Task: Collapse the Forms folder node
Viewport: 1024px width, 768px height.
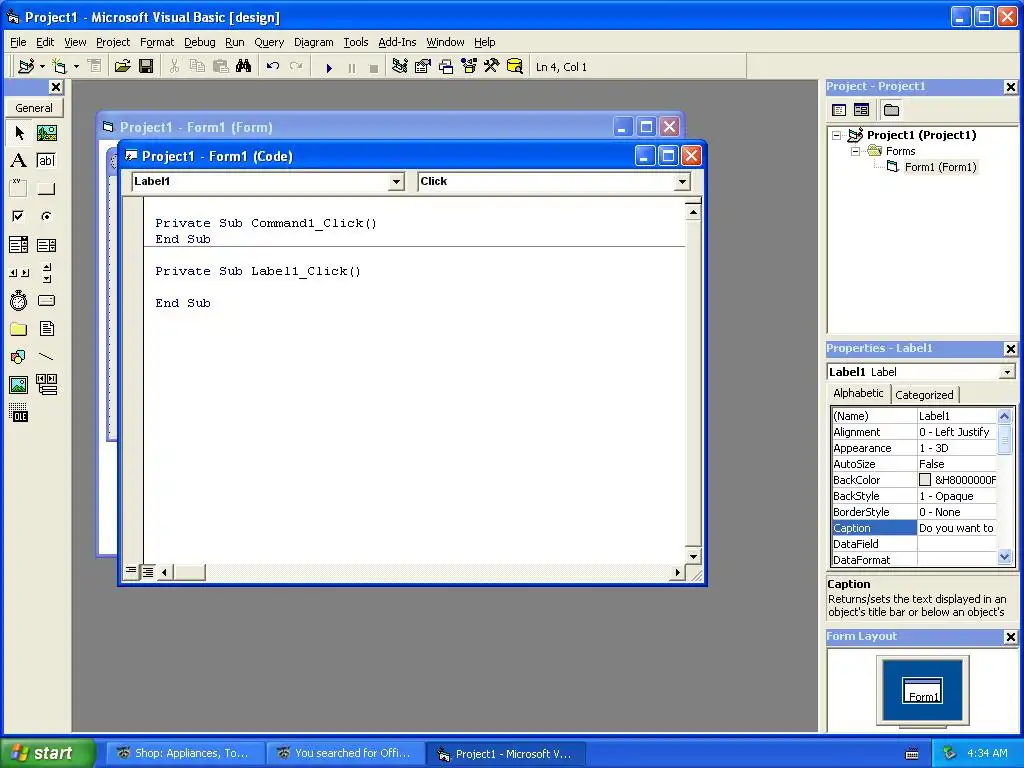Action: 856,151
